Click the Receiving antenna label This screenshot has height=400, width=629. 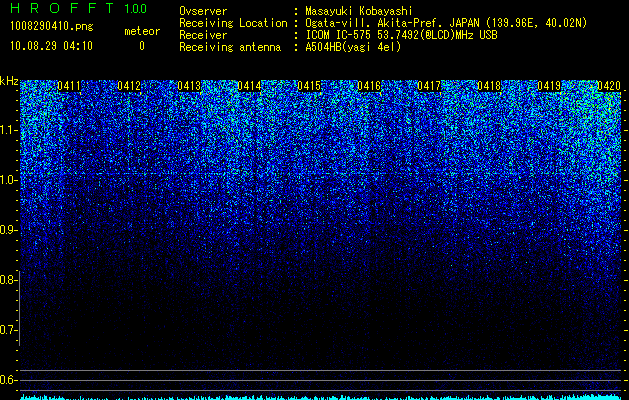(x=230, y=47)
